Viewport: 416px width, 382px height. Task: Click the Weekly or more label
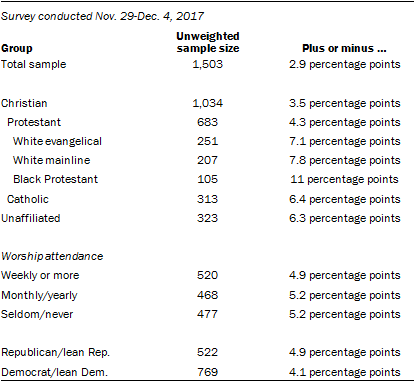point(40,275)
